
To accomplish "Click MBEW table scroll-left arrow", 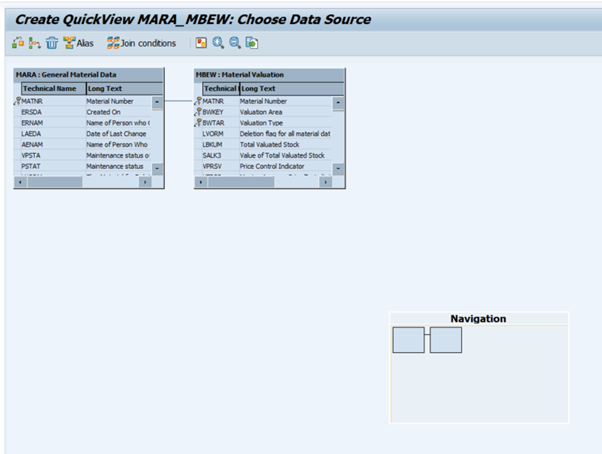I will pyautogui.click(x=201, y=182).
